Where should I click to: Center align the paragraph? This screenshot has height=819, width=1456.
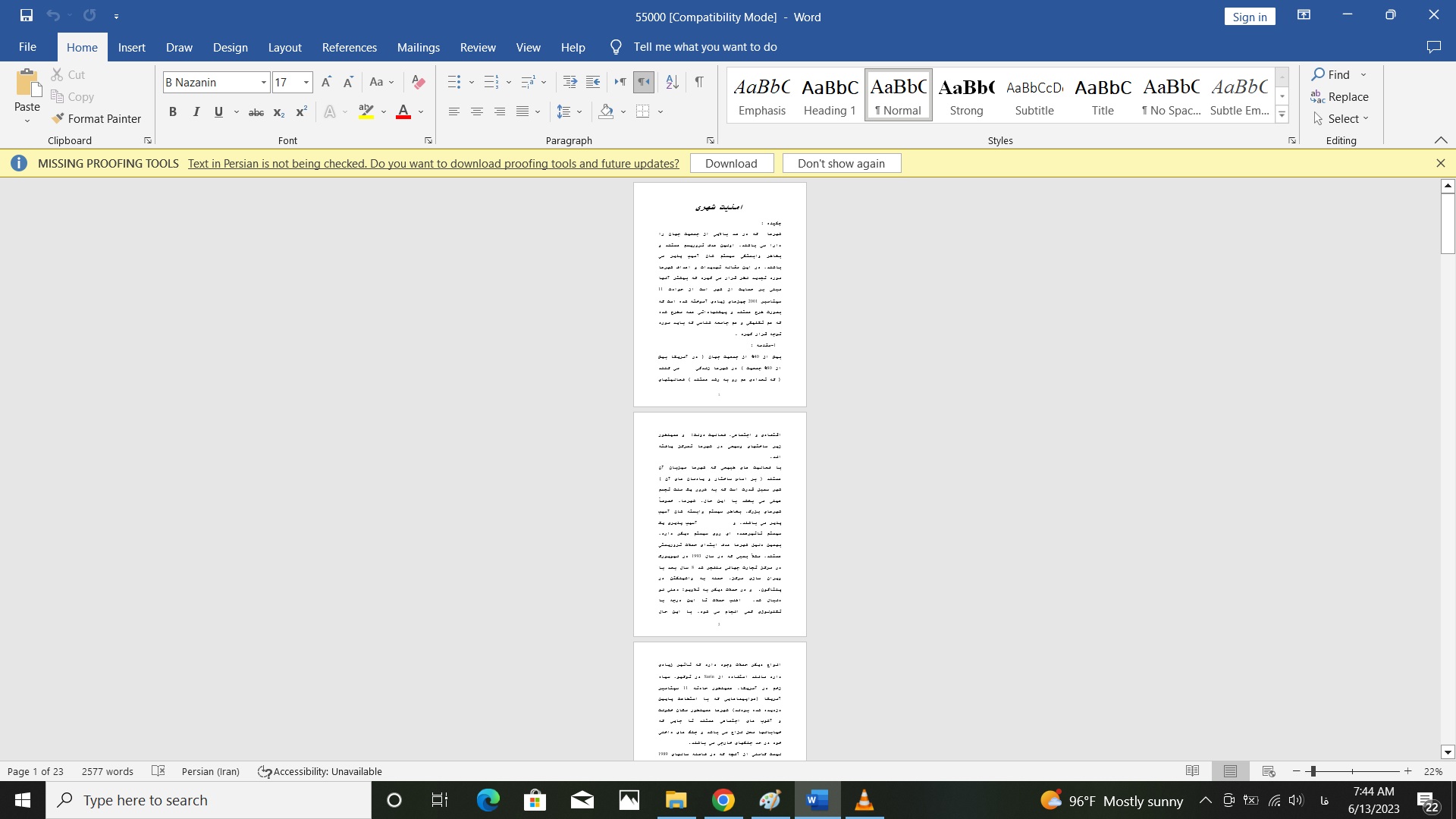coord(477,111)
